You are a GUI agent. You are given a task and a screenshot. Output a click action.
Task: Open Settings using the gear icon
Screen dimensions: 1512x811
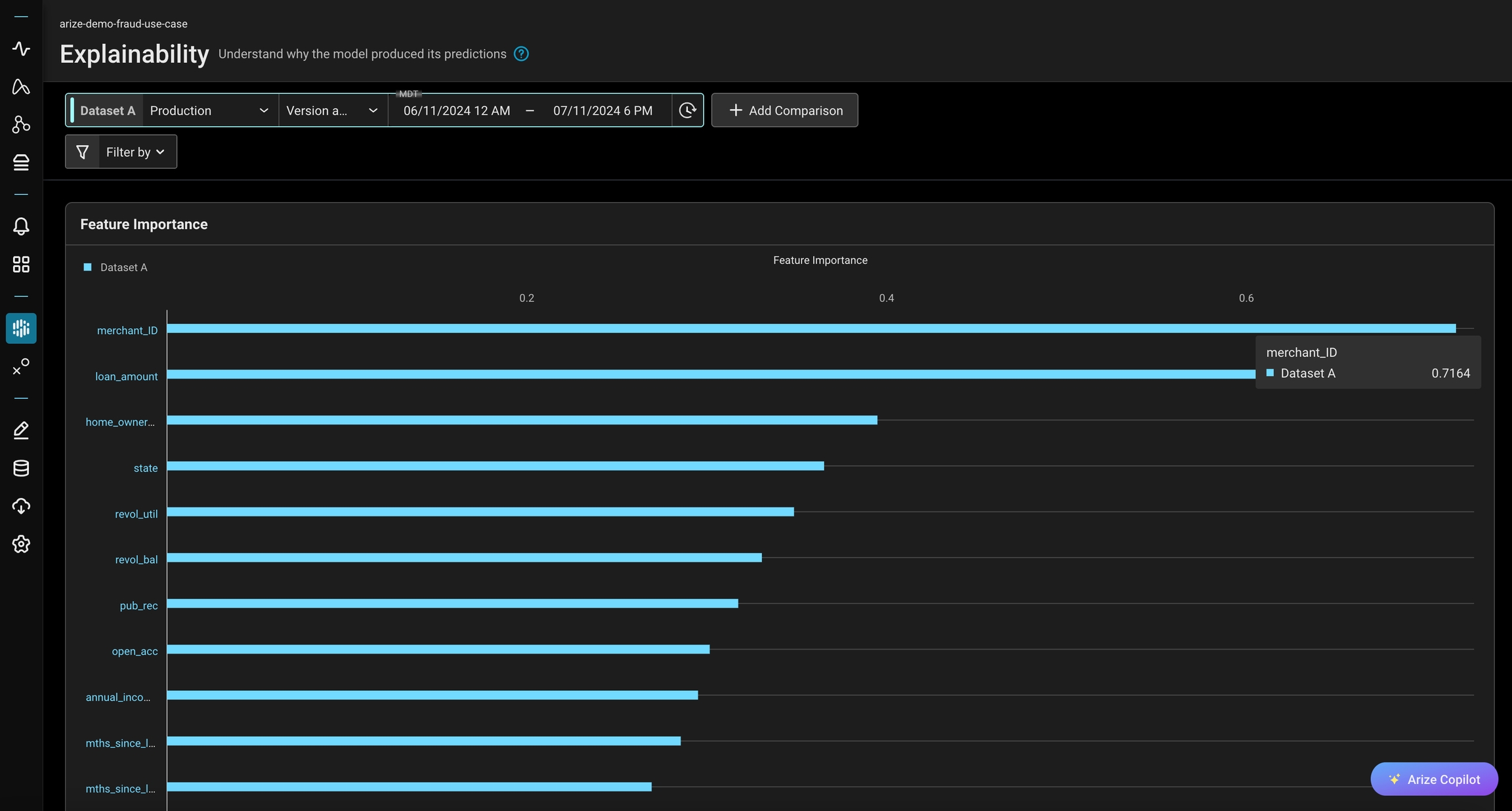[x=21, y=544]
